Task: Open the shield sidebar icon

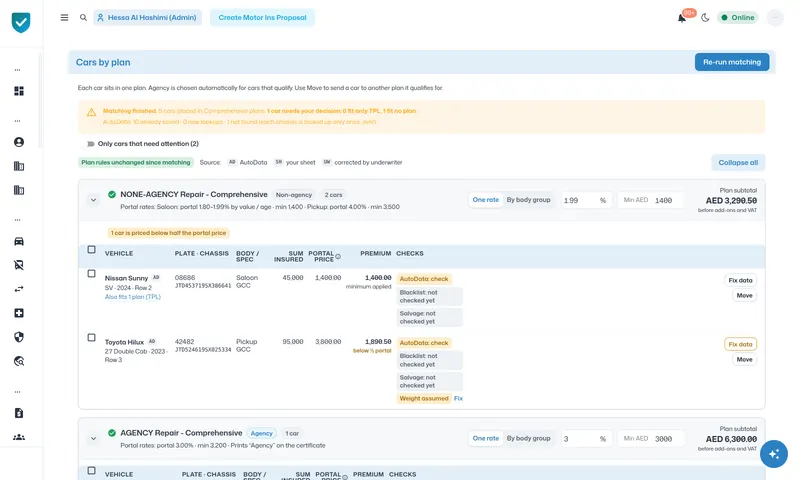Action: [x=19, y=337]
